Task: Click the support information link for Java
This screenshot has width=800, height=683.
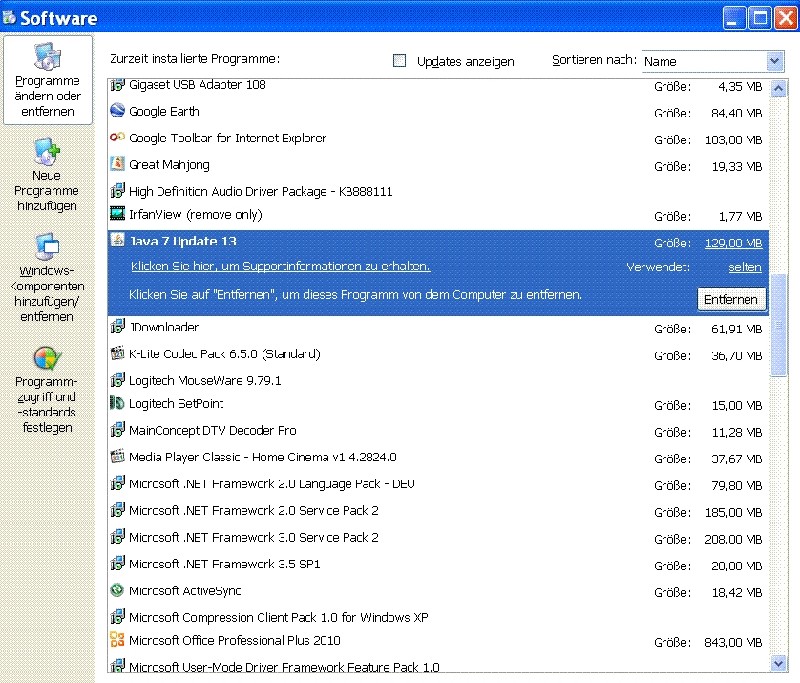Action: (x=280, y=267)
